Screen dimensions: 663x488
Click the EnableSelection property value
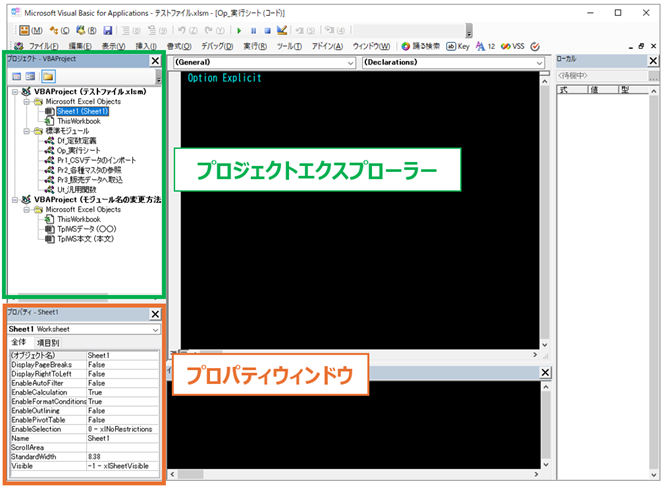click(x=123, y=429)
